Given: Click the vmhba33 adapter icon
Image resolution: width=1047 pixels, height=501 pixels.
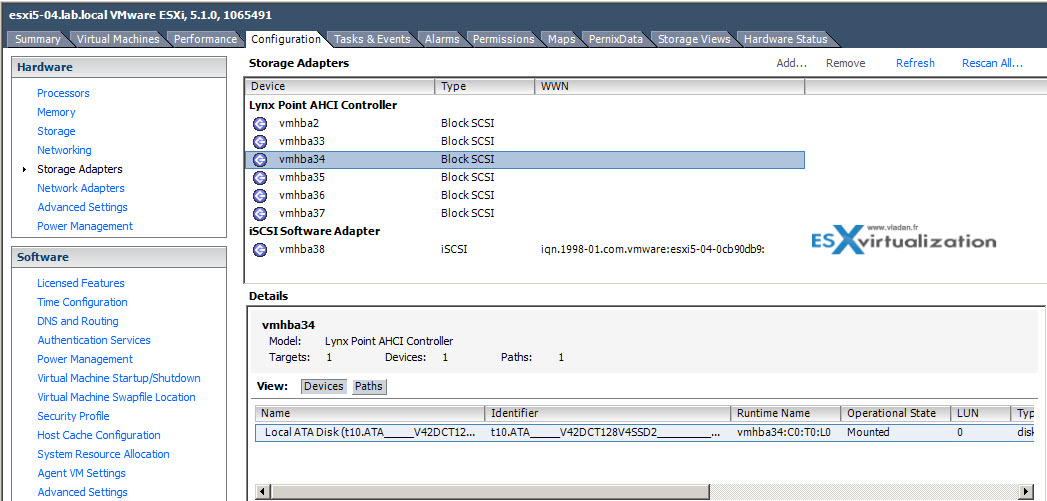Looking at the screenshot, I should (x=260, y=142).
